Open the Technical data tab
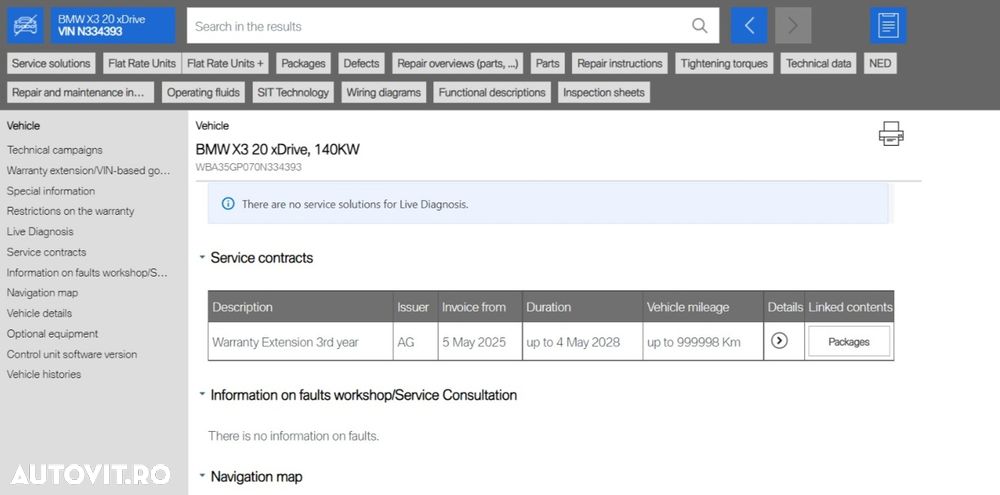 (x=818, y=63)
